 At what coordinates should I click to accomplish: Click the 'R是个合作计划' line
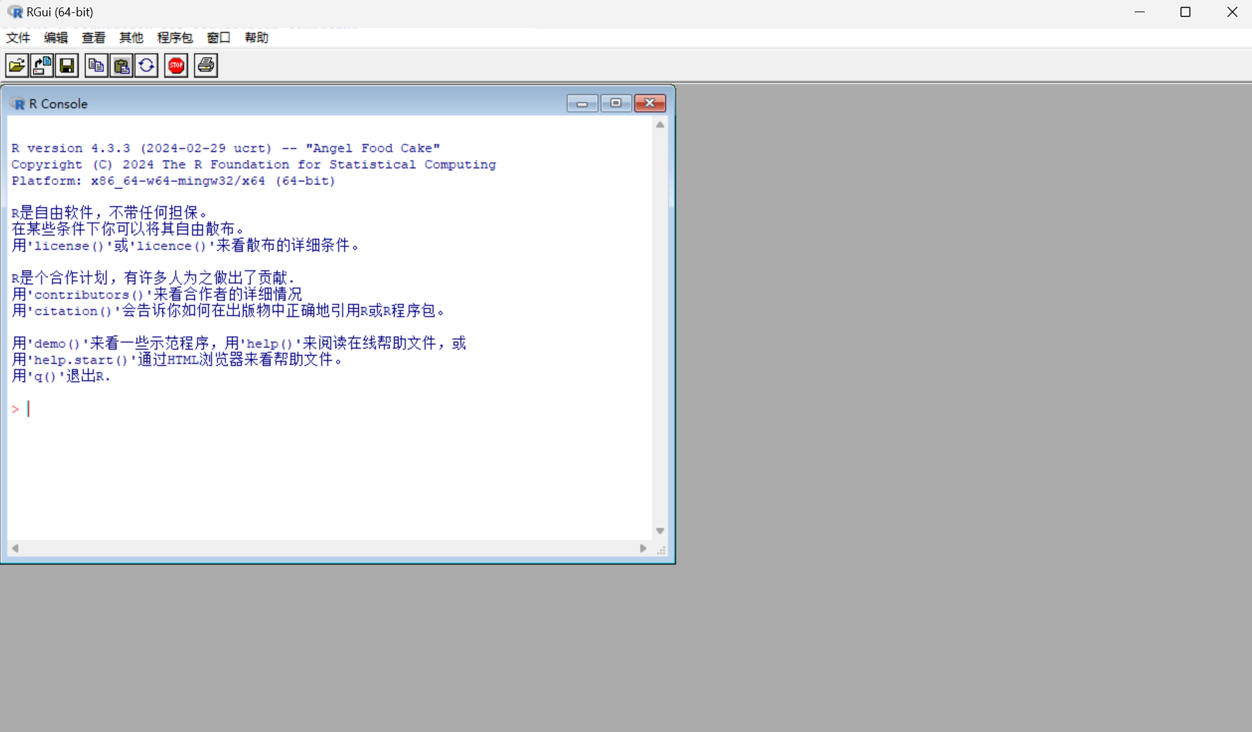tap(153, 278)
